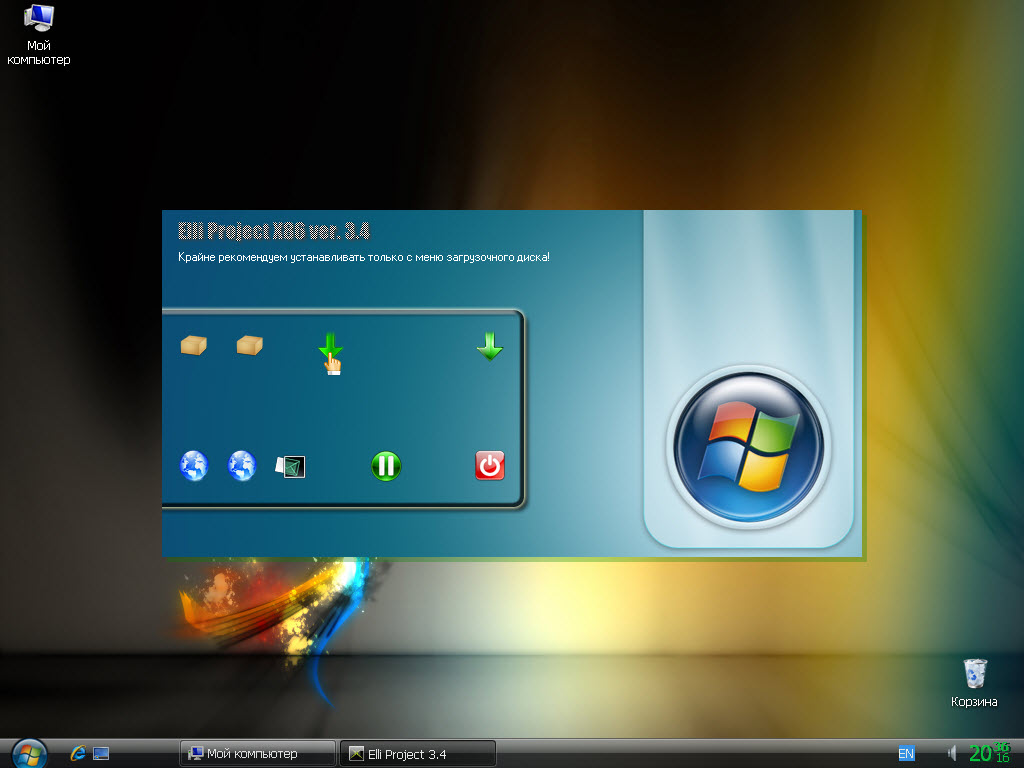1024x768 pixels.
Task: Click the second cardboard box icon
Action: point(249,345)
